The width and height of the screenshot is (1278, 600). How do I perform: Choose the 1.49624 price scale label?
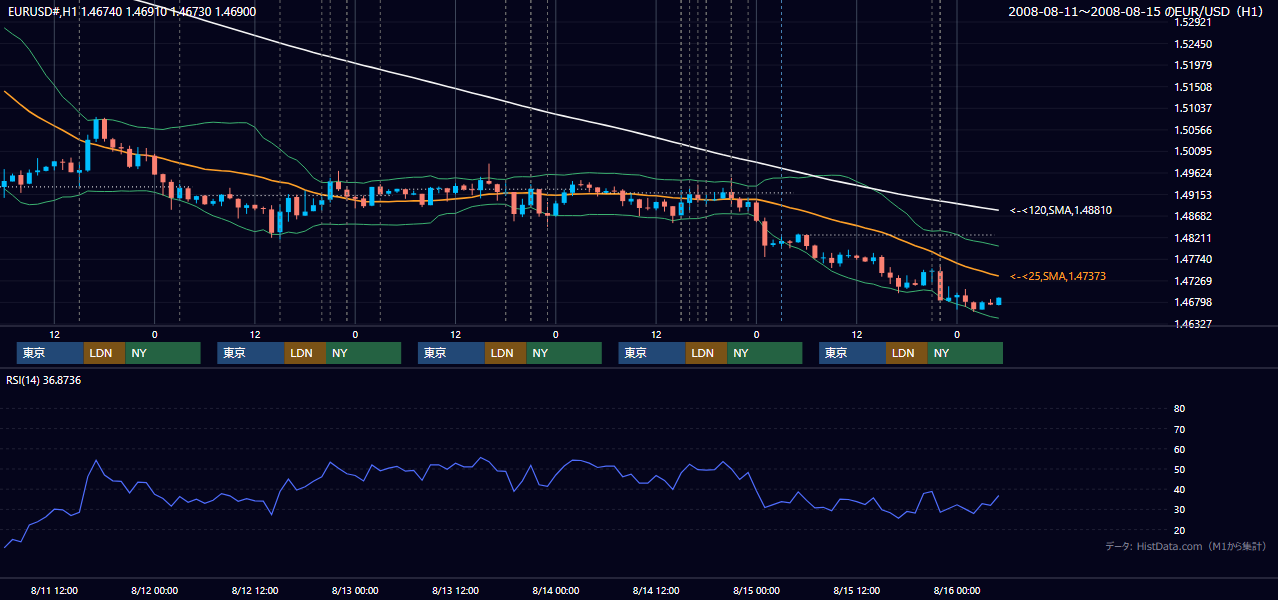coord(1193,173)
